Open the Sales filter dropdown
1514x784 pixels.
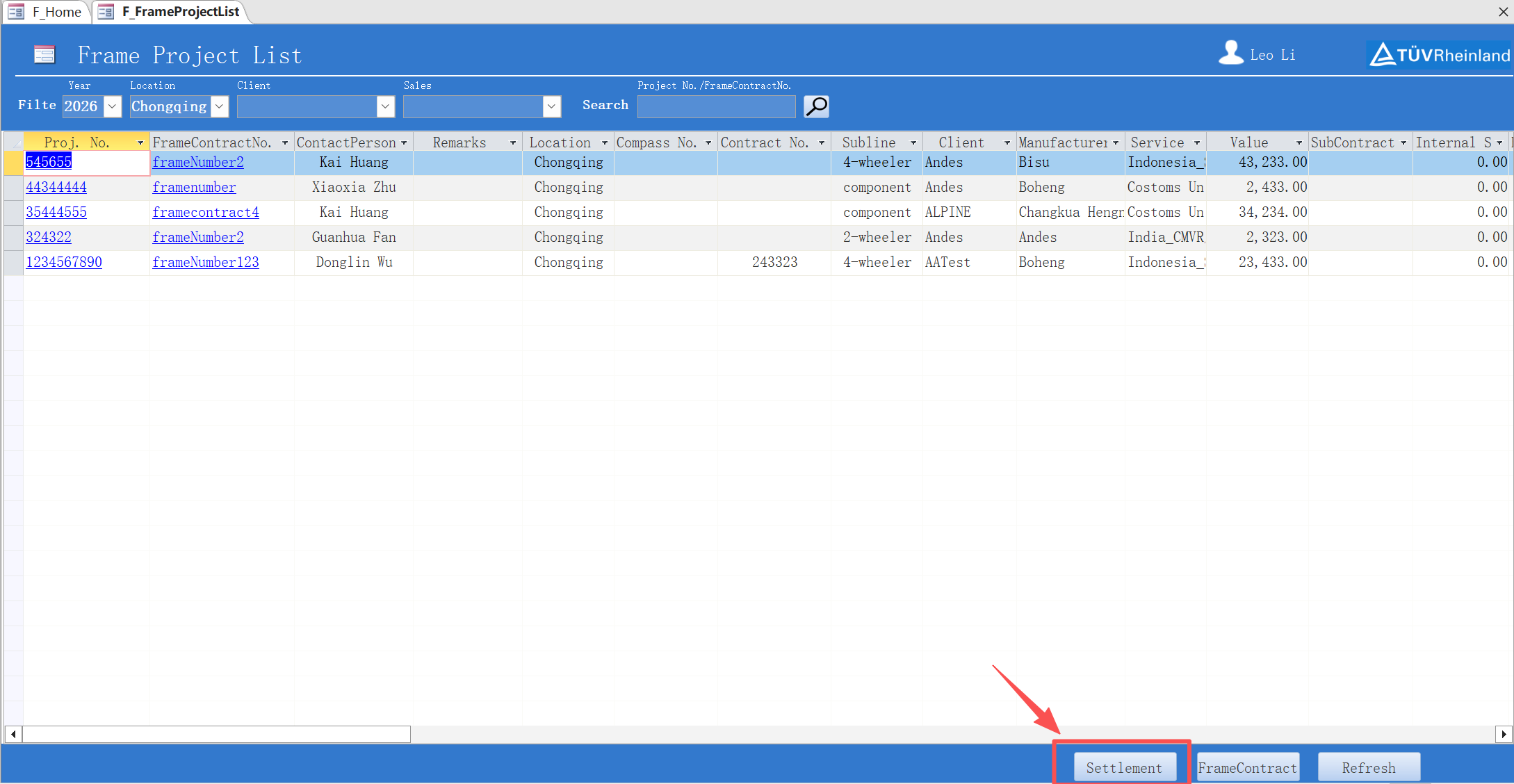(x=551, y=106)
